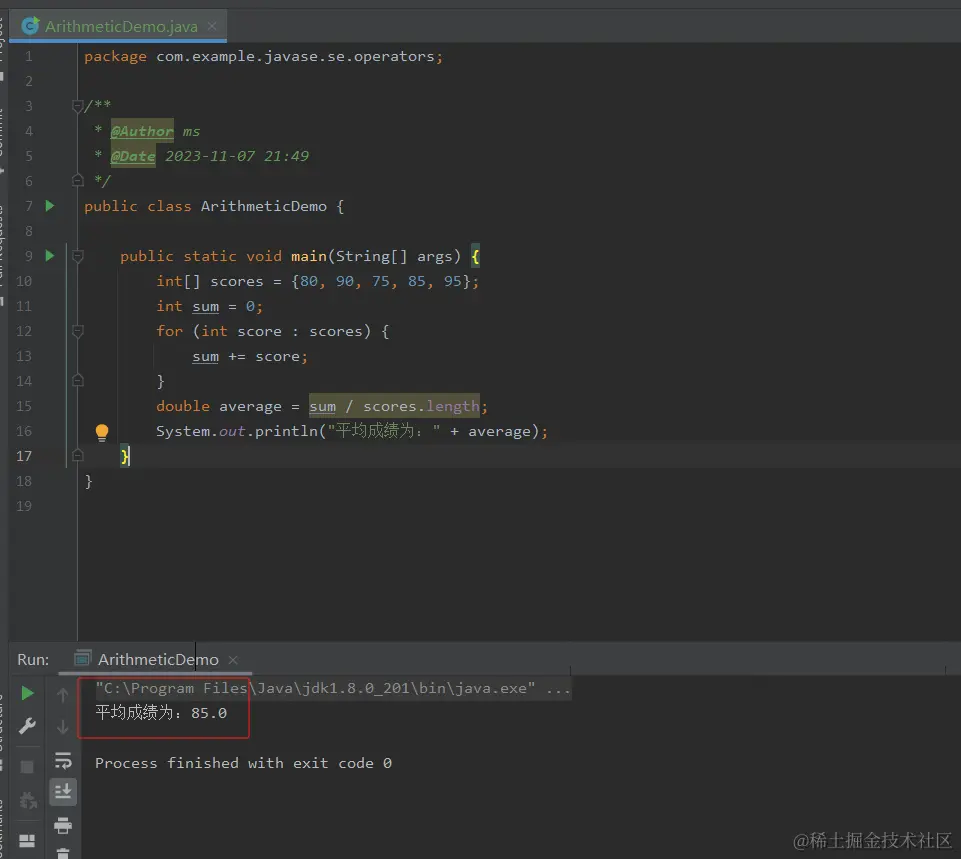The image size is (961, 859).
Task: Click the dump threads icon
Action: coord(28,800)
